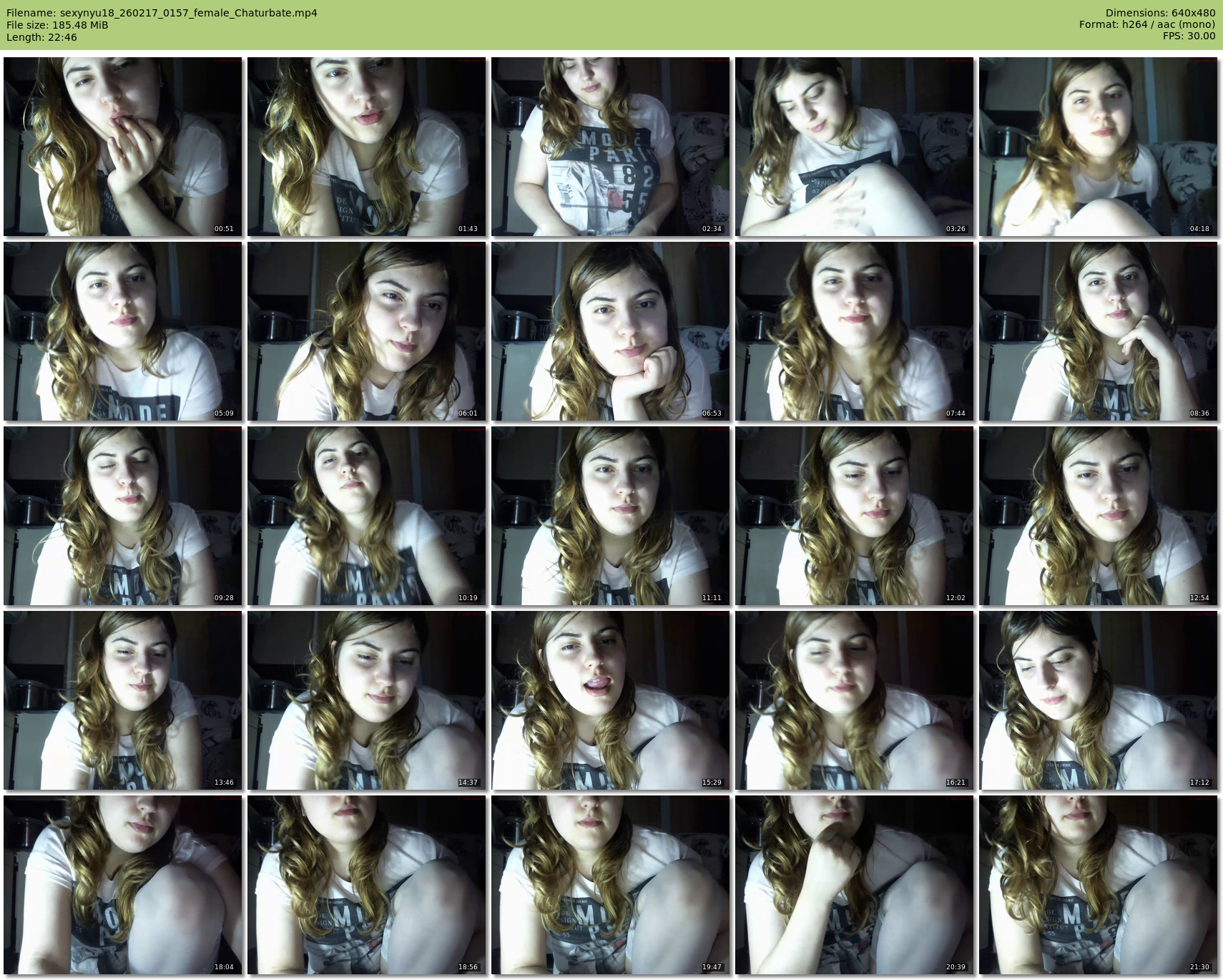Select the thumbnail stamped 09:28
This screenshot has height=980, width=1223.
(x=123, y=516)
